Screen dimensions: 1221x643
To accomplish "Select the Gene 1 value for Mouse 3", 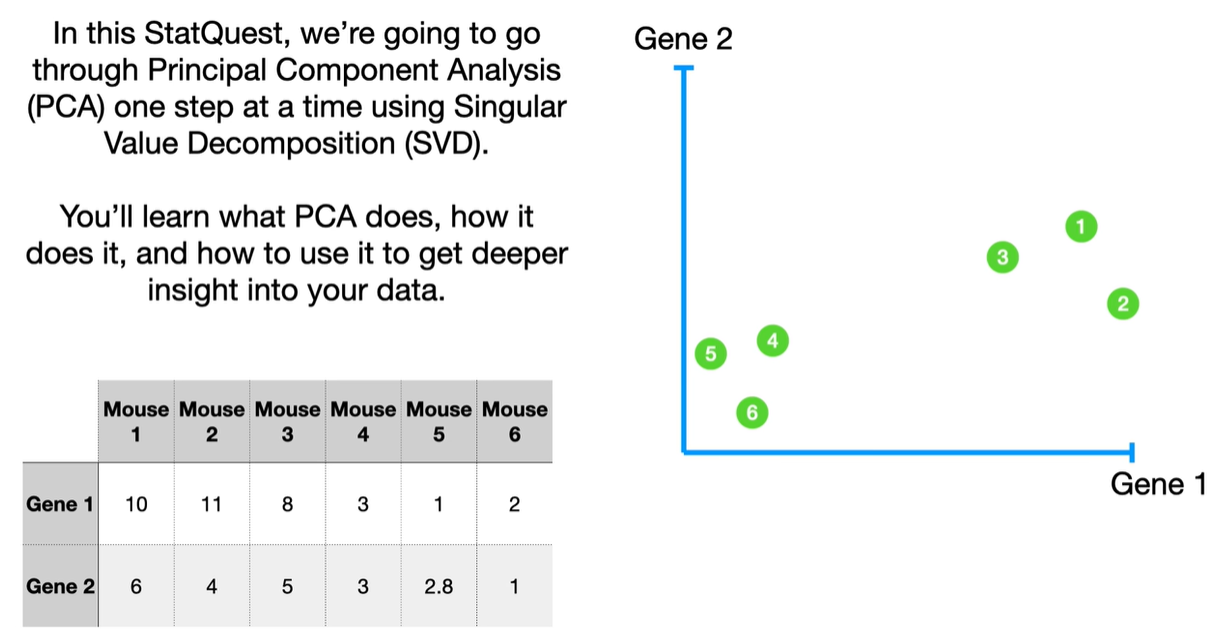I will click(x=287, y=504).
